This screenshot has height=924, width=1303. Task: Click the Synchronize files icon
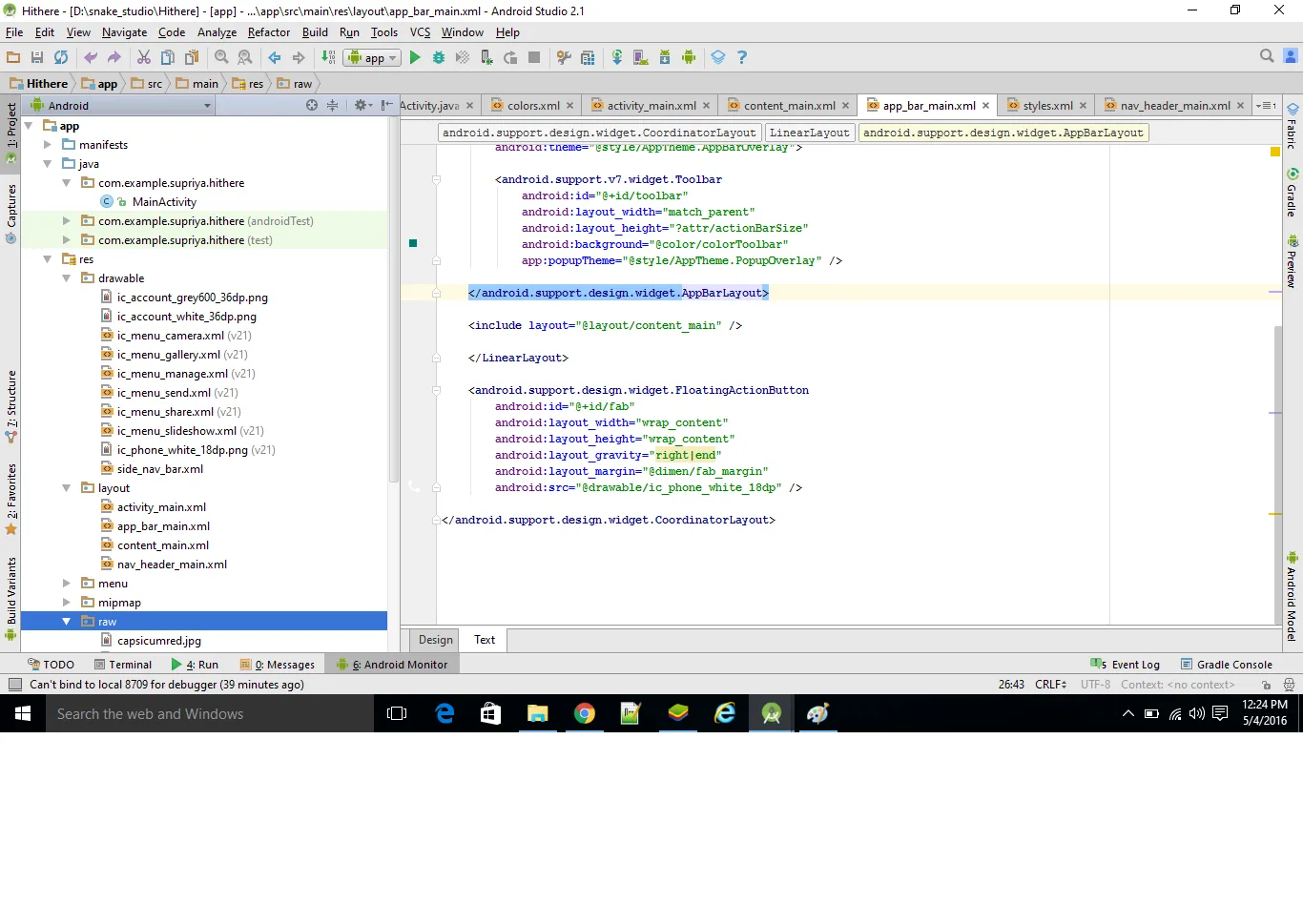(x=61, y=58)
